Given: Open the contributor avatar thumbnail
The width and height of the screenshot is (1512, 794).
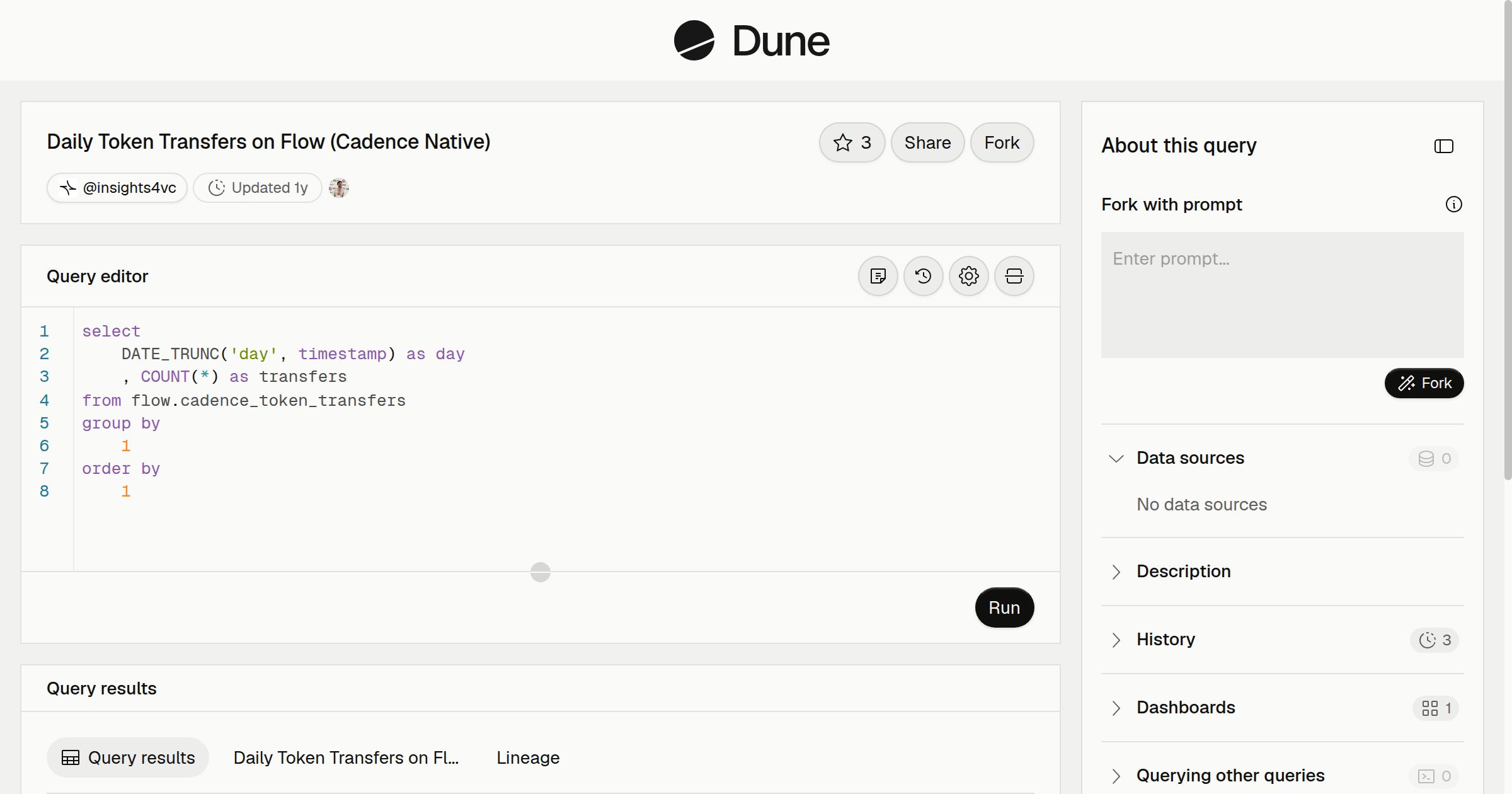Looking at the screenshot, I should pos(339,188).
